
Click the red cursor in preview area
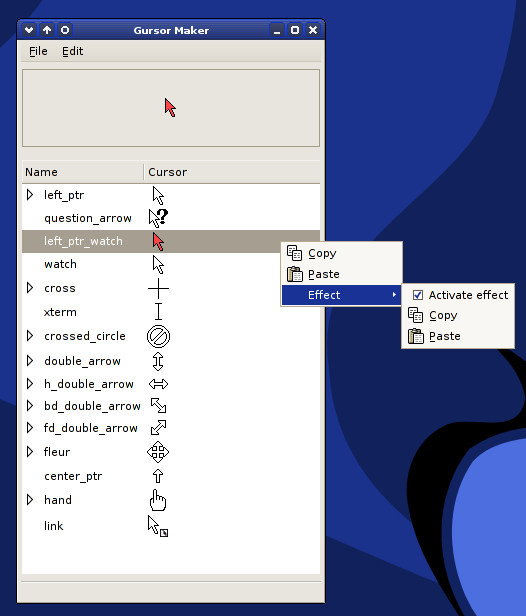(x=170, y=108)
